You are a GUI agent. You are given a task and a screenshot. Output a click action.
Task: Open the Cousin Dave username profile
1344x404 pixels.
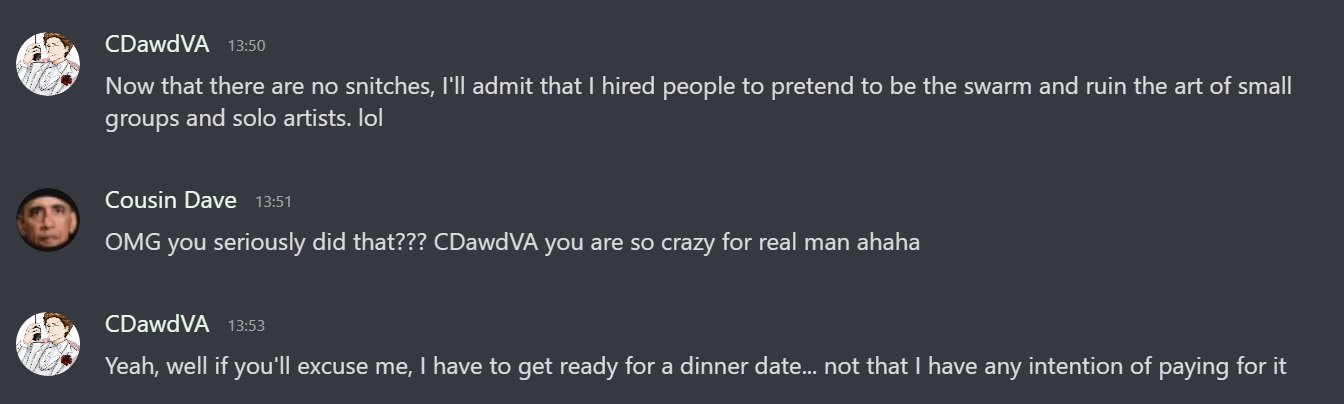(171, 200)
